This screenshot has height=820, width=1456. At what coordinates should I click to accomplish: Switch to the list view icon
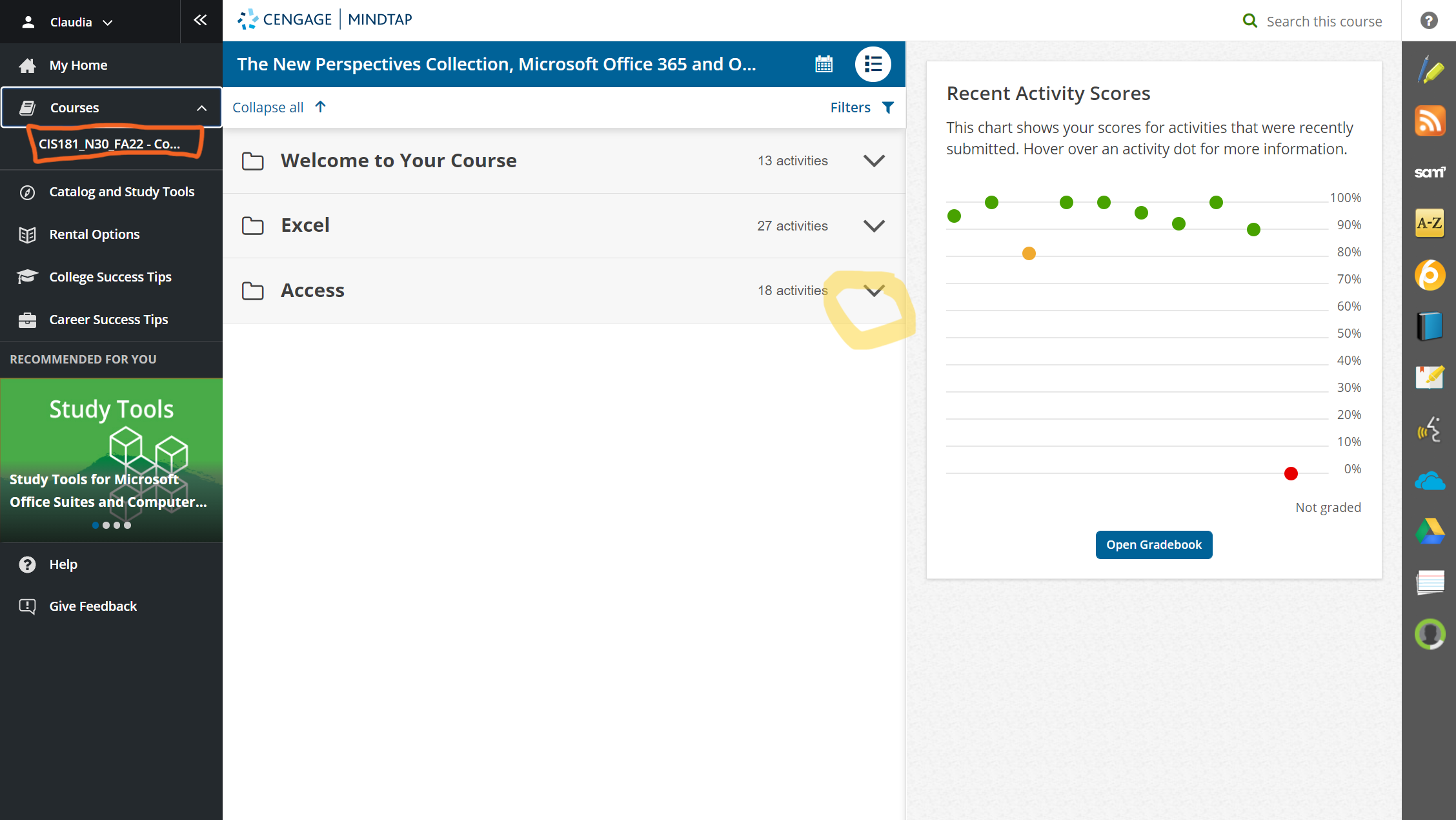pos(873,64)
